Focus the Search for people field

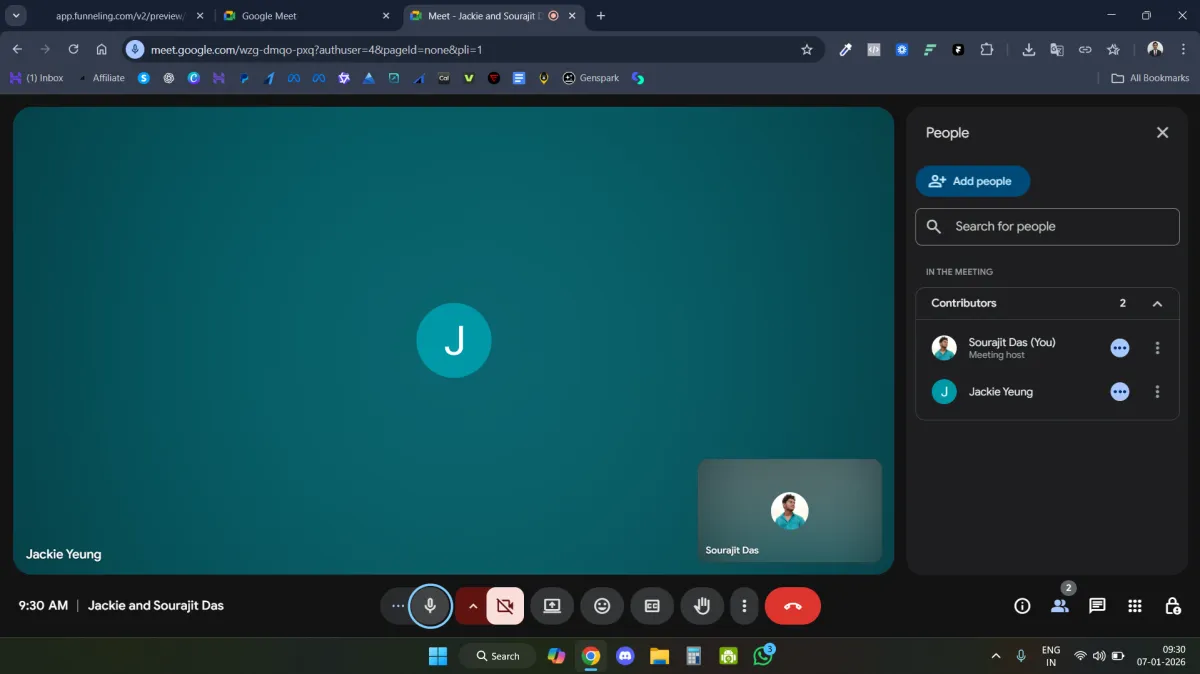1047,227
